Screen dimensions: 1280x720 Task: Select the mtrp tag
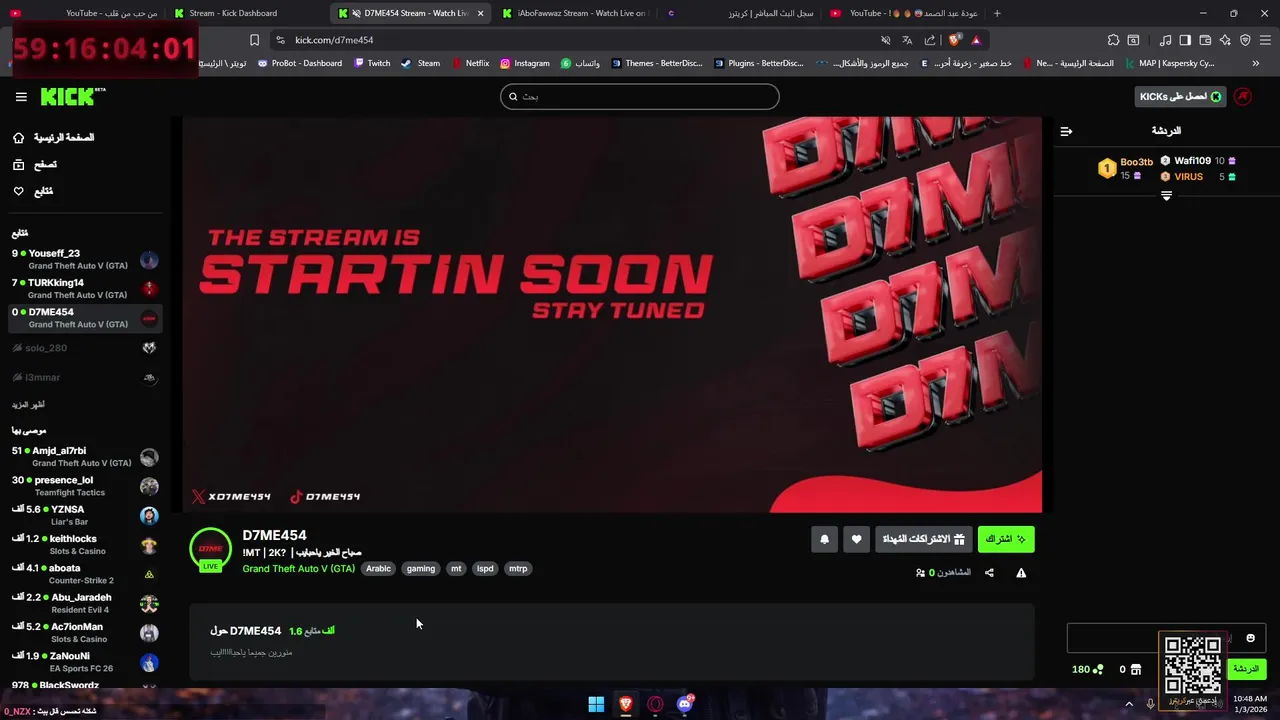point(518,568)
